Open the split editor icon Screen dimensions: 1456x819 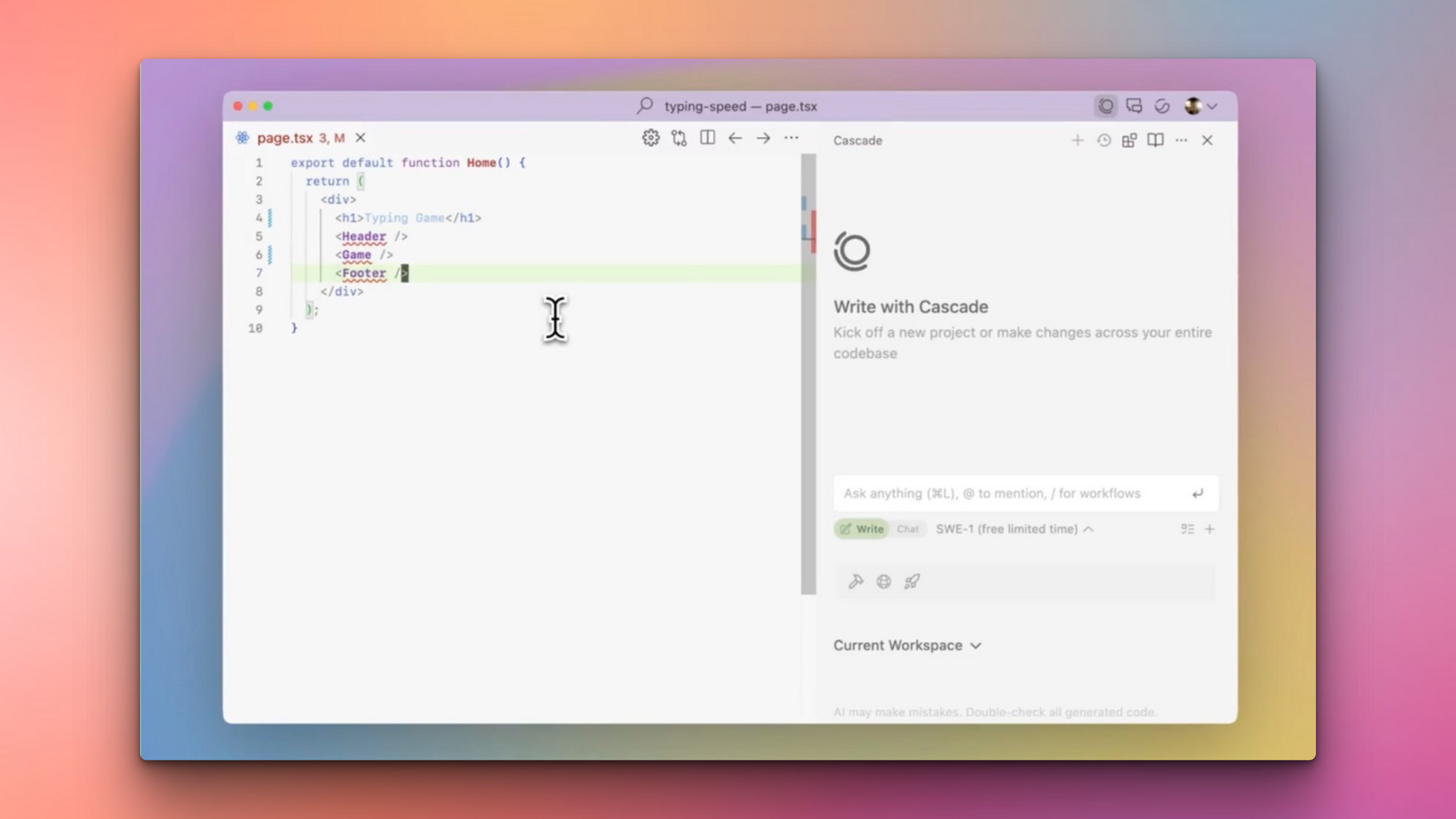pos(707,138)
